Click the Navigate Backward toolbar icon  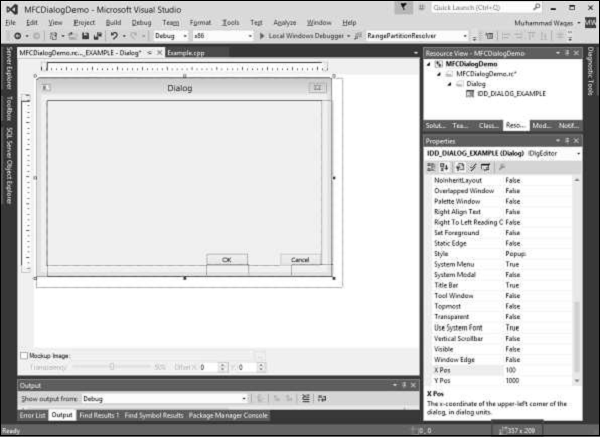click(18, 36)
